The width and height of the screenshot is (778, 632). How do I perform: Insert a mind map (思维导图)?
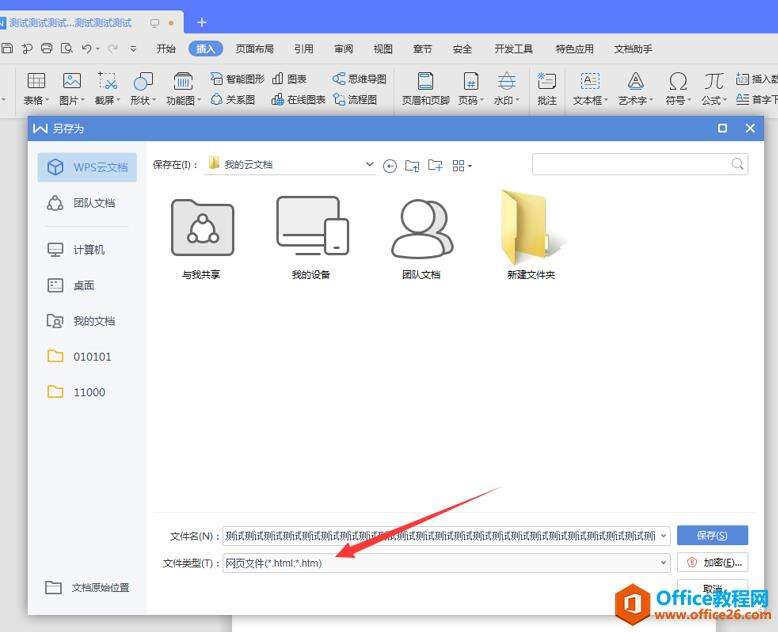[x=359, y=78]
